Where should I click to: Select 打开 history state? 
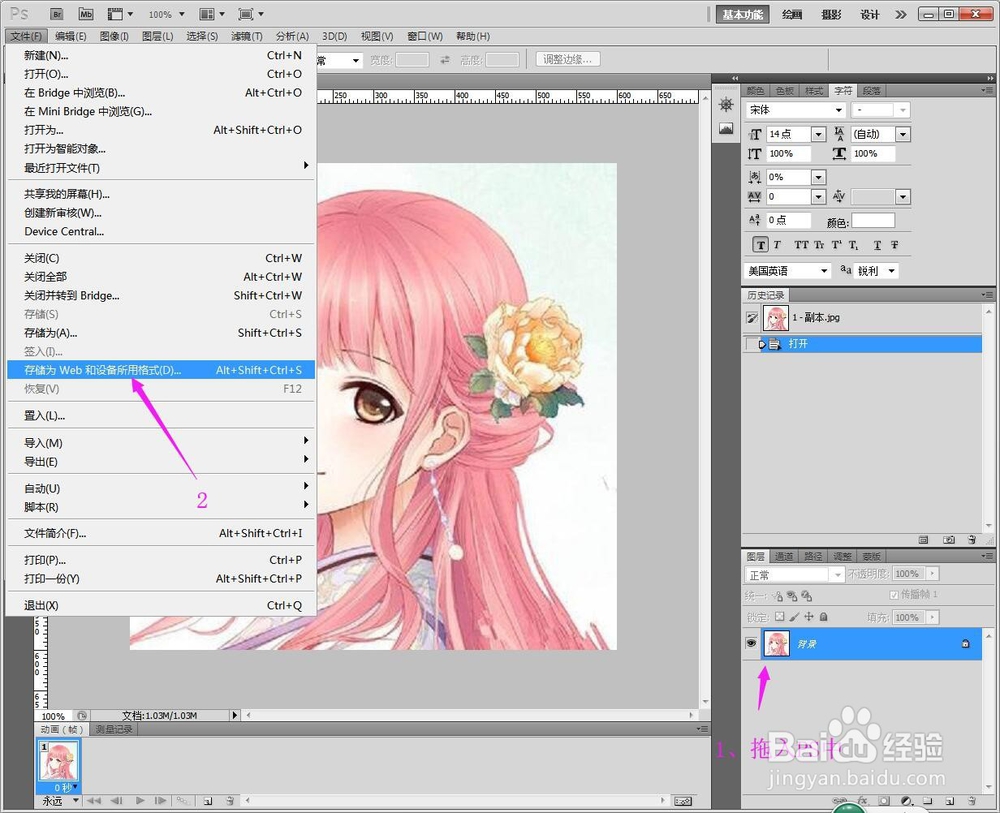pos(862,344)
